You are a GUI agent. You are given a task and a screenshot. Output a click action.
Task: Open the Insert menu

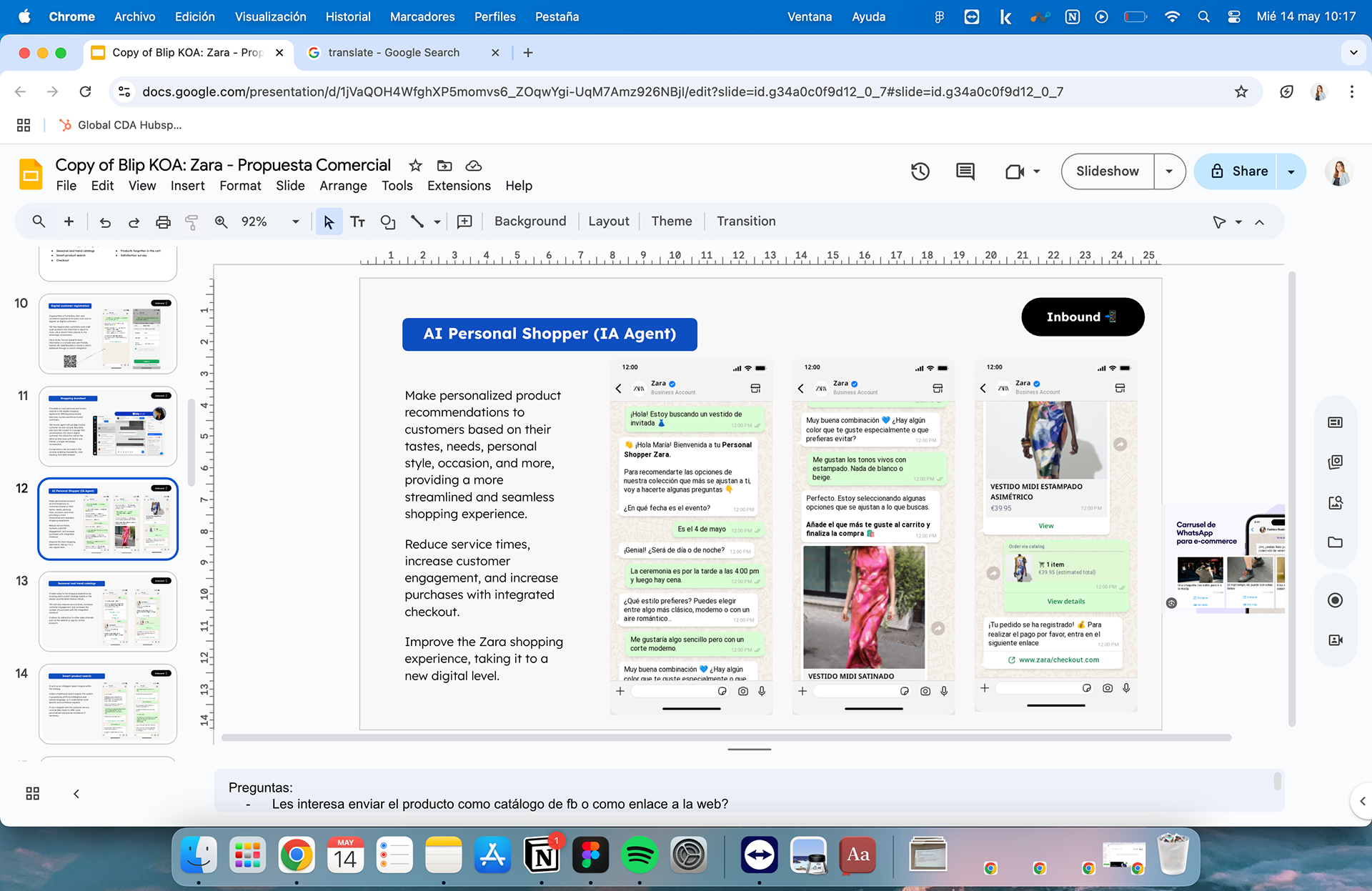(188, 186)
